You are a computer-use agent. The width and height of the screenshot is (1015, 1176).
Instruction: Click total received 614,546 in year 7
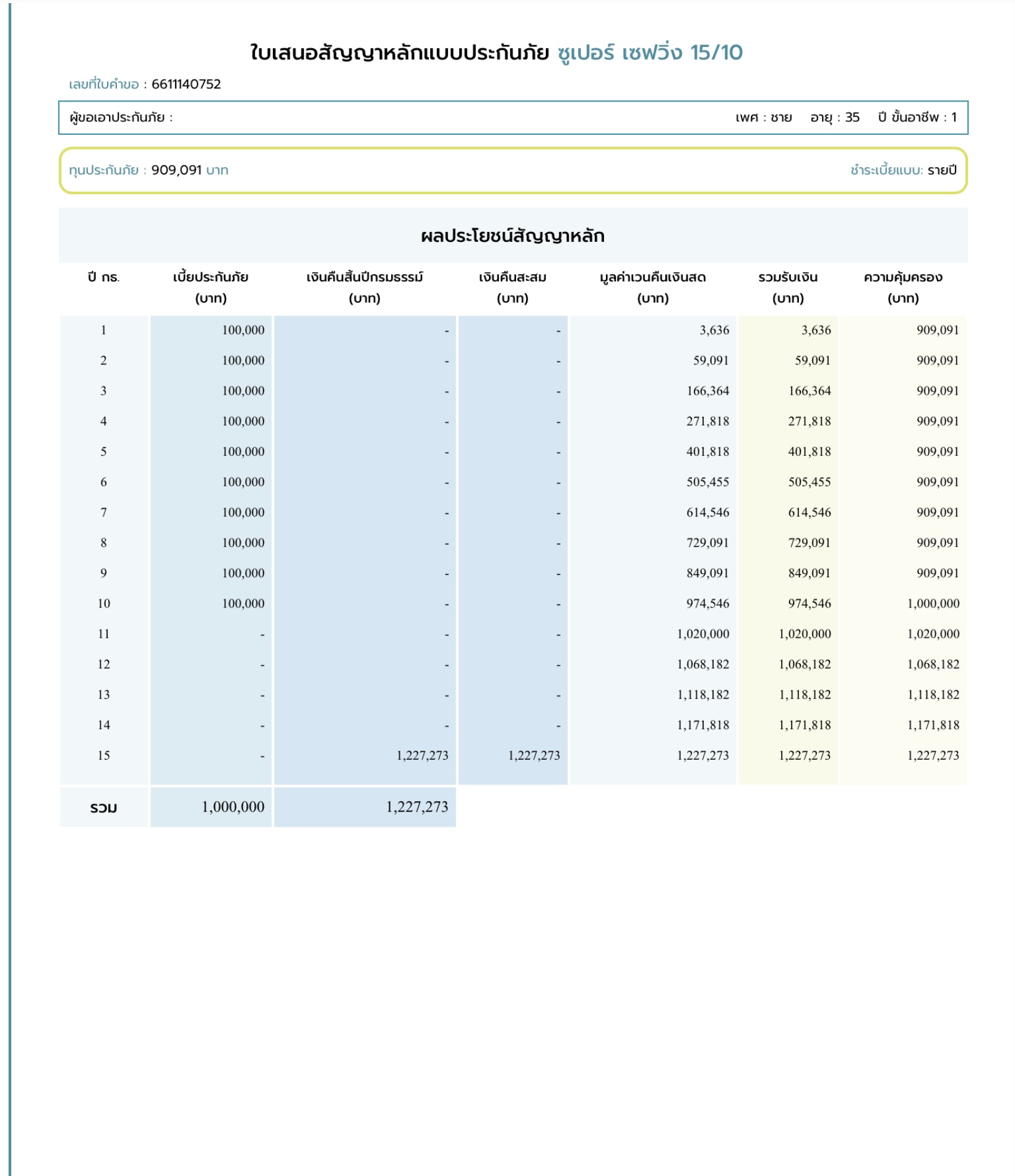pos(810,512)
